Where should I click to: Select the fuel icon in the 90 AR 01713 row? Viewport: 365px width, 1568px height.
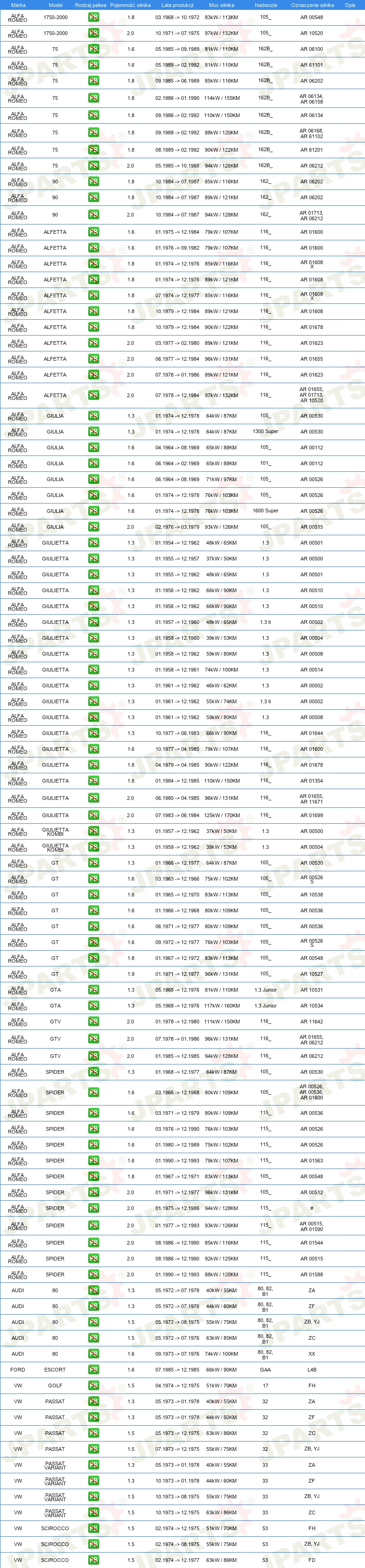coord(93,214)
